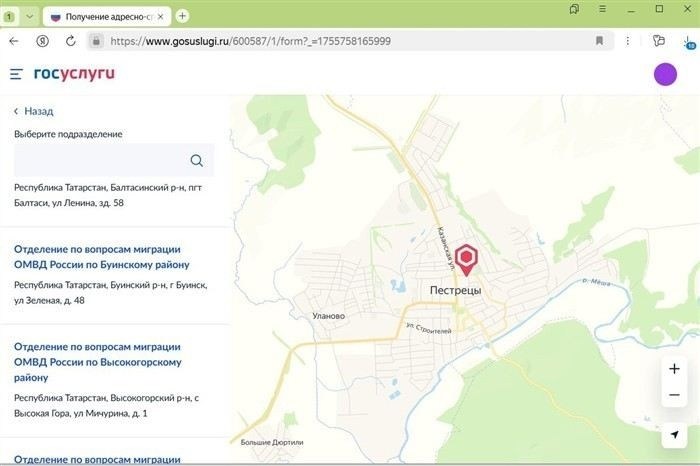This screenshot has height=466, width=700.
Task: Bookmark this page in the address bar
Action: 599,41
